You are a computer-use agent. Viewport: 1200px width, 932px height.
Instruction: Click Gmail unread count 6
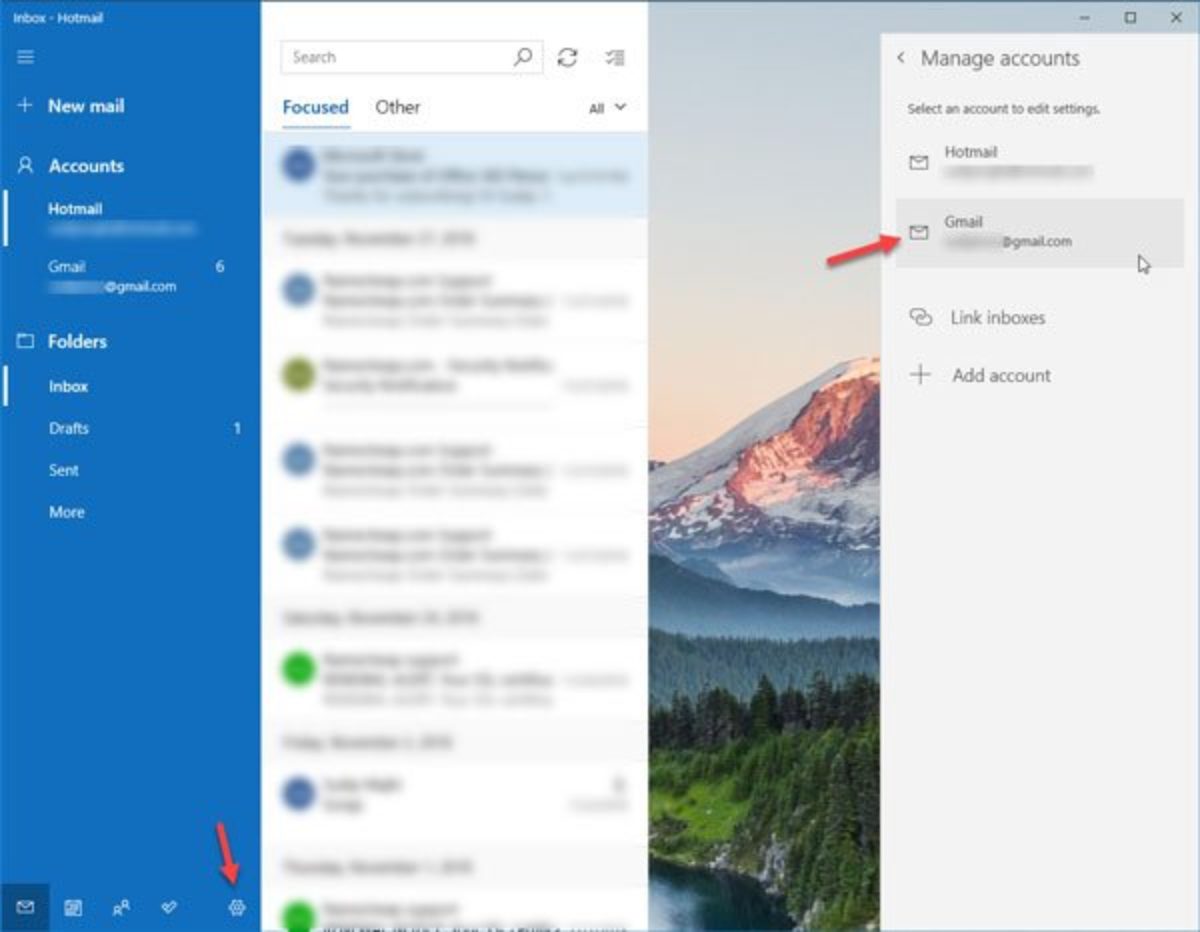coord(220,267)
